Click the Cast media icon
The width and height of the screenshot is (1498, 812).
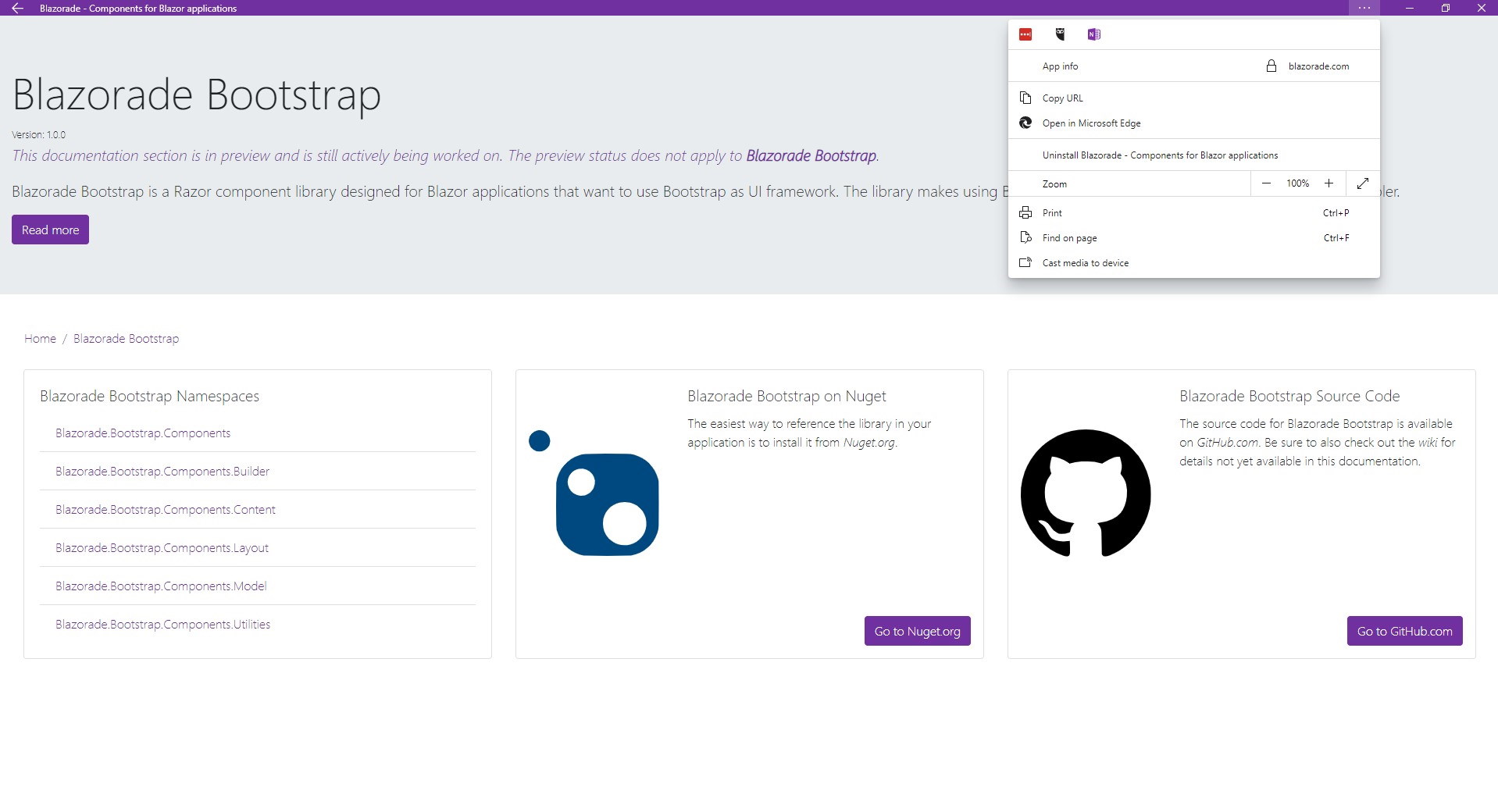[1025, 262]
